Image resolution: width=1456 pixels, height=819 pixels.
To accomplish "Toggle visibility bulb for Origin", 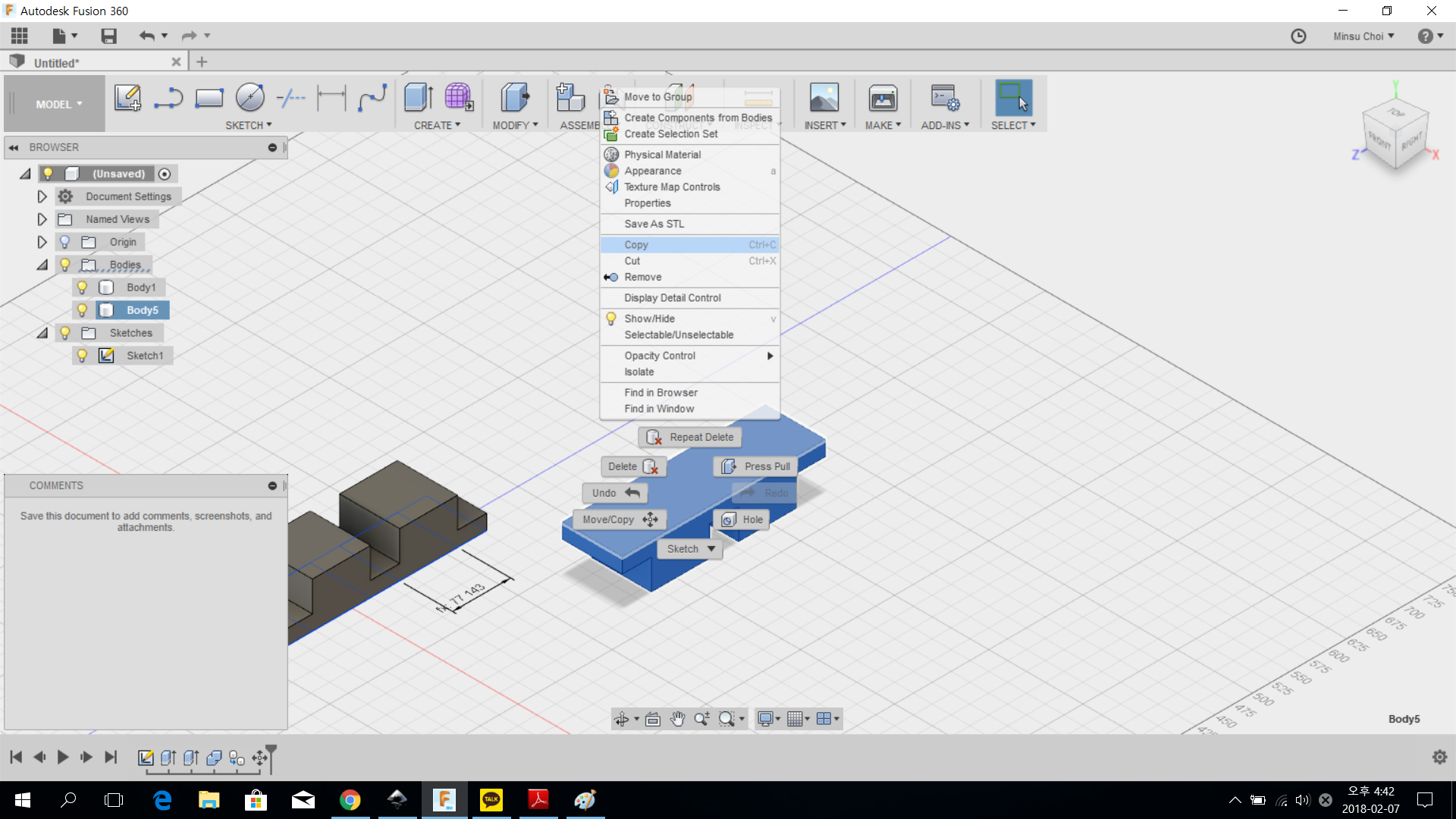I will (x=65, y=242).
